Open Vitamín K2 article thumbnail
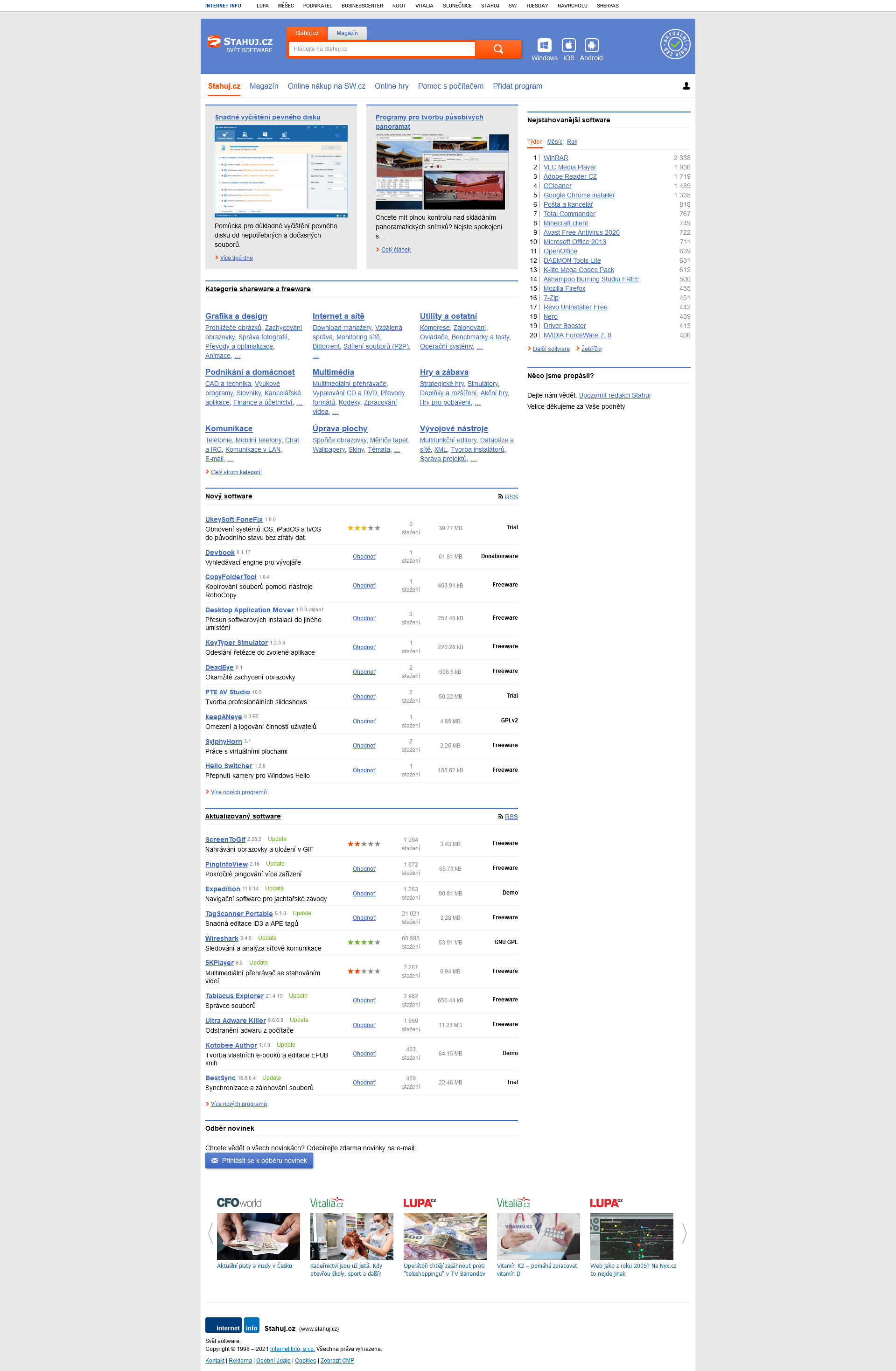This screenshot has width=896, height=1371. [538, 1237]
